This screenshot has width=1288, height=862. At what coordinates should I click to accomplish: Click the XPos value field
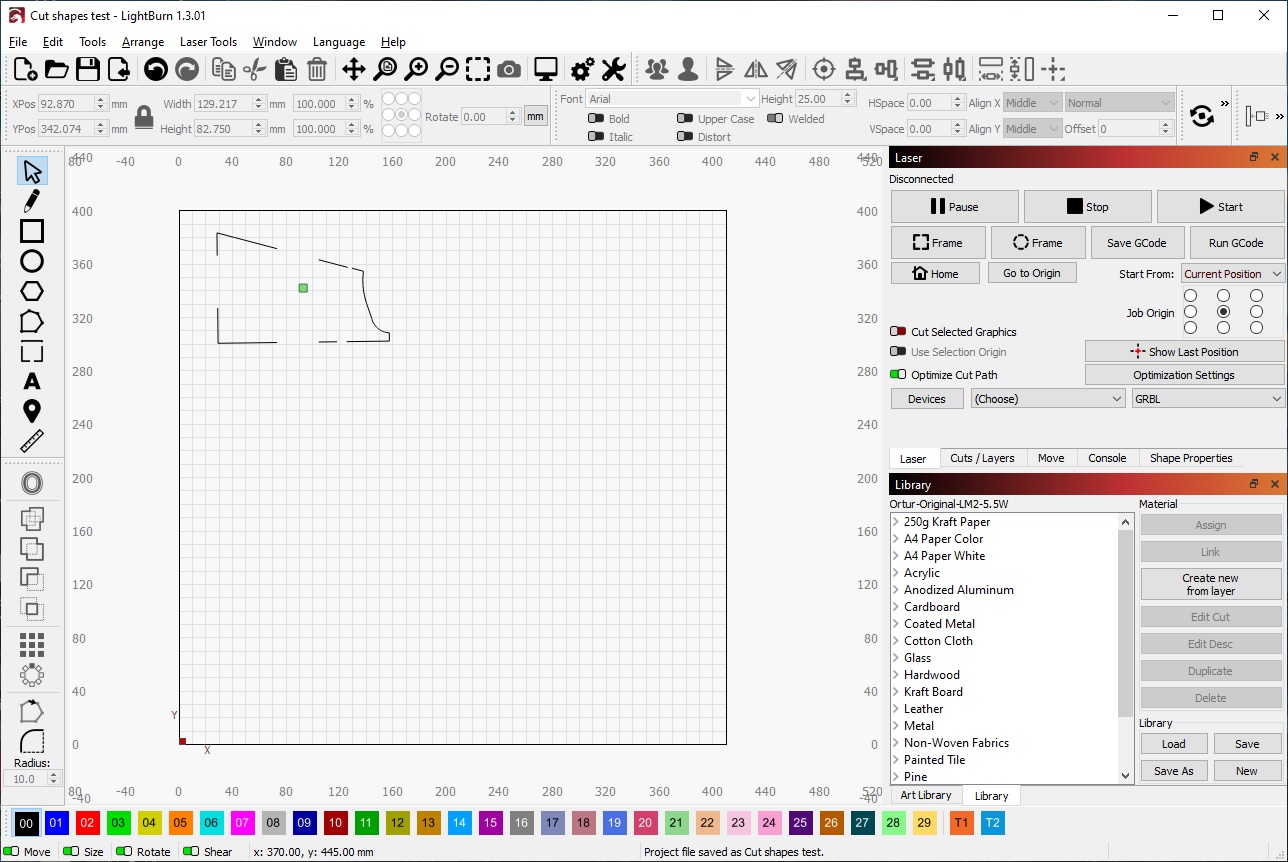(73, 103)
